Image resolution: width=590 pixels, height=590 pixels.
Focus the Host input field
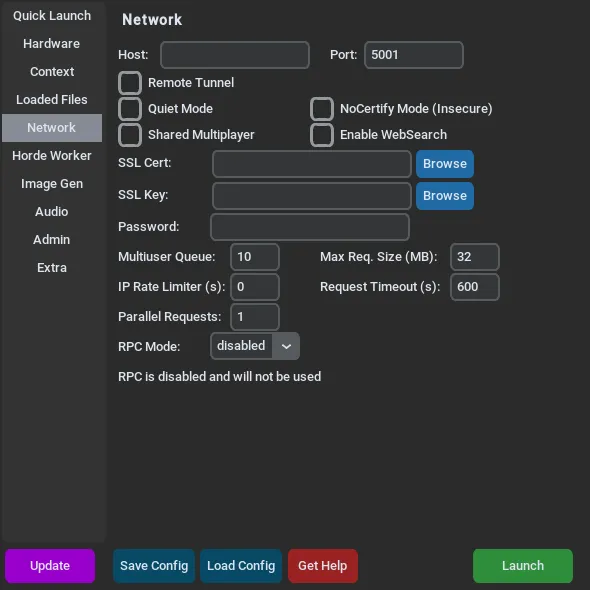tap(235, 55)
